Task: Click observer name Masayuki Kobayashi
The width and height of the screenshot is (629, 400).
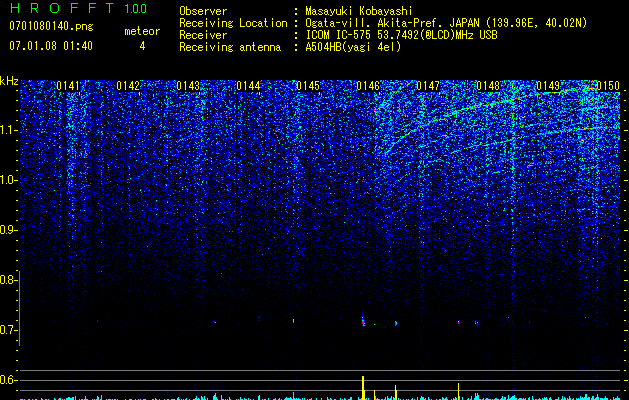Action: click(359, 11)
